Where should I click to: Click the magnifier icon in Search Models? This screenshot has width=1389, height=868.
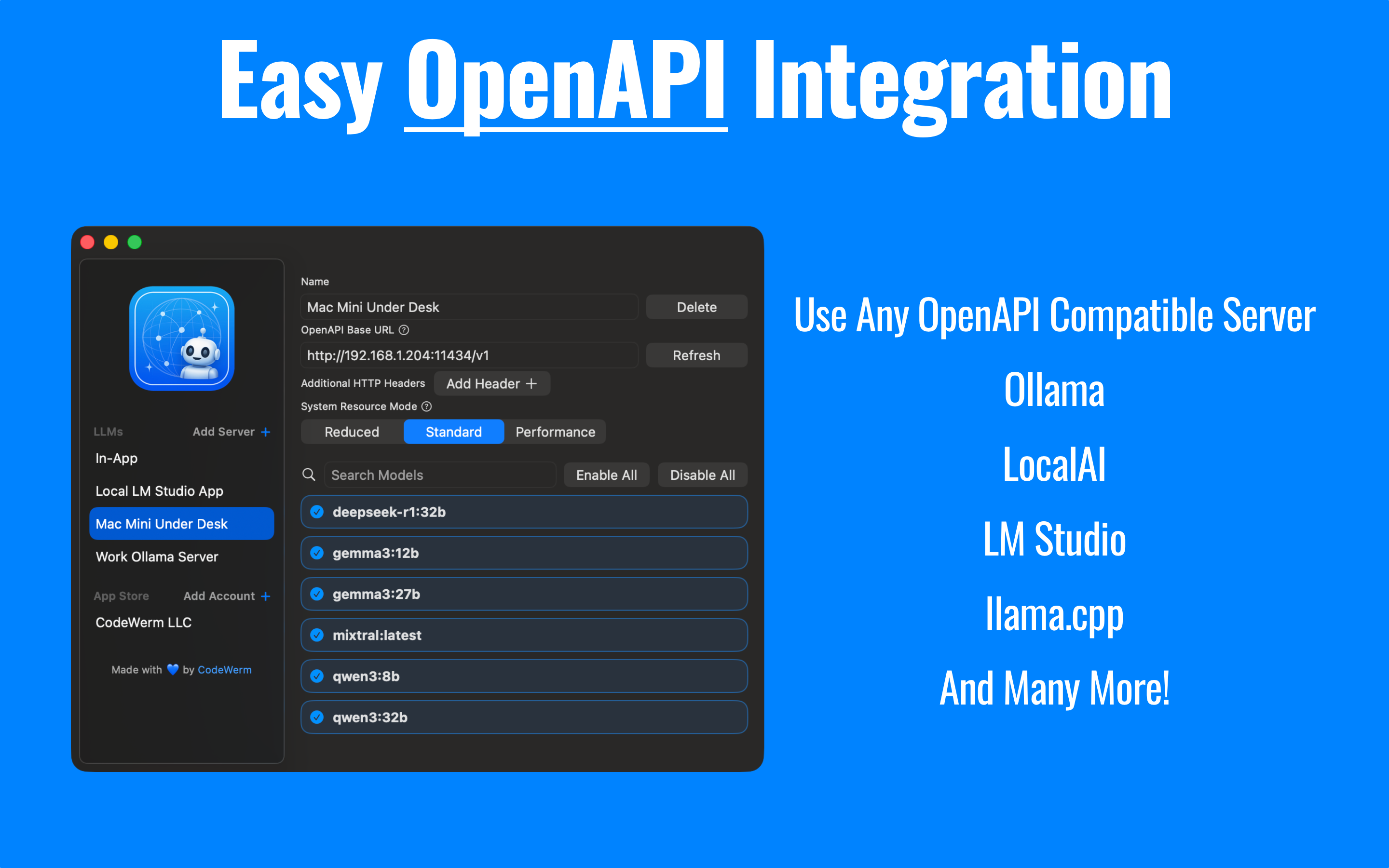pos(309,475)
